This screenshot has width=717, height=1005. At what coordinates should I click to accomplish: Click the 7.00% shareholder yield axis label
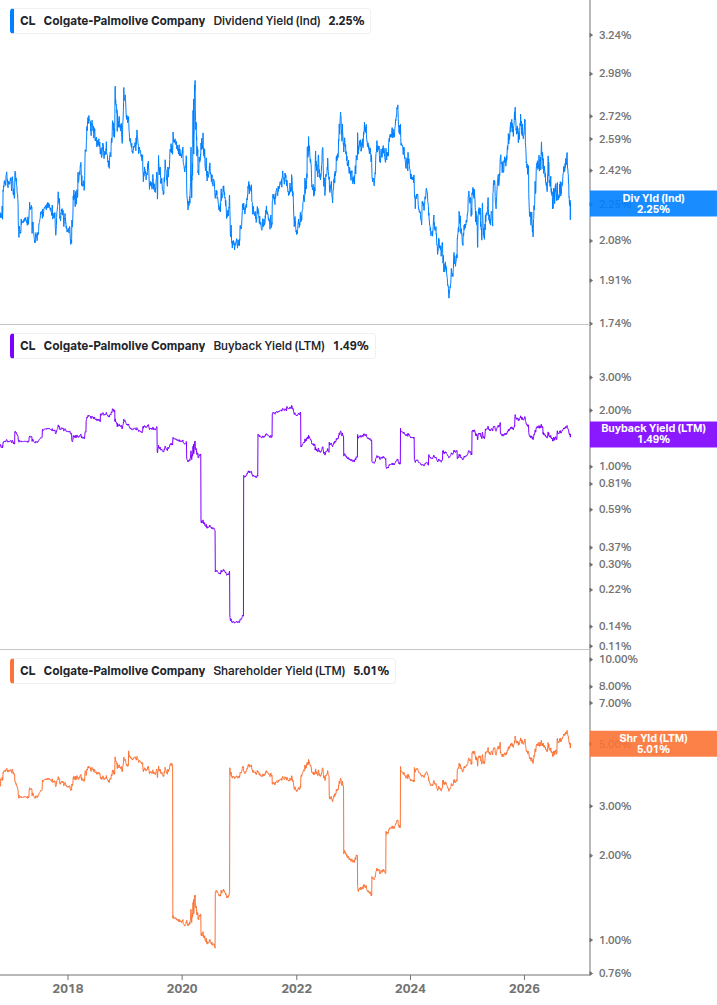point(615,703)
